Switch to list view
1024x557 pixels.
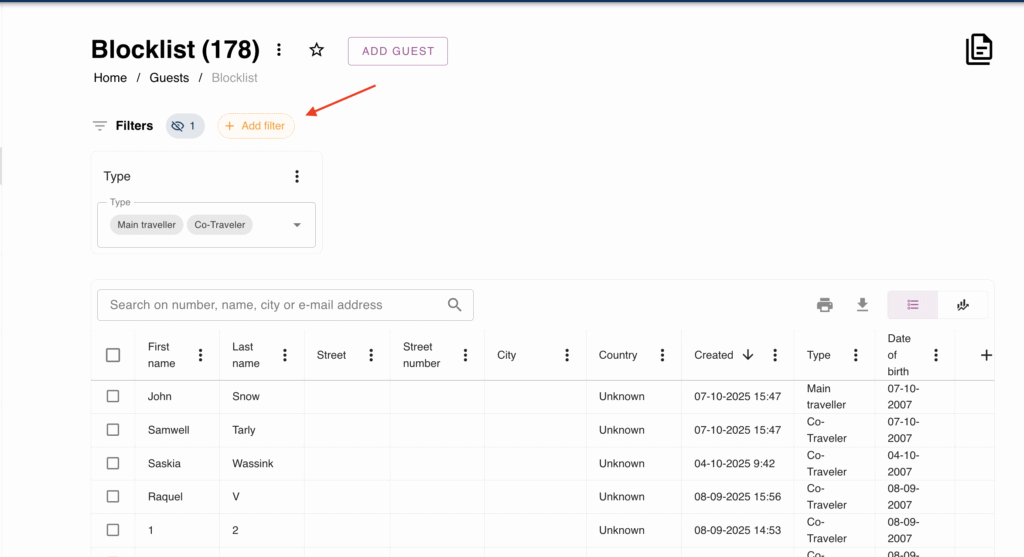tap(913, 305)
